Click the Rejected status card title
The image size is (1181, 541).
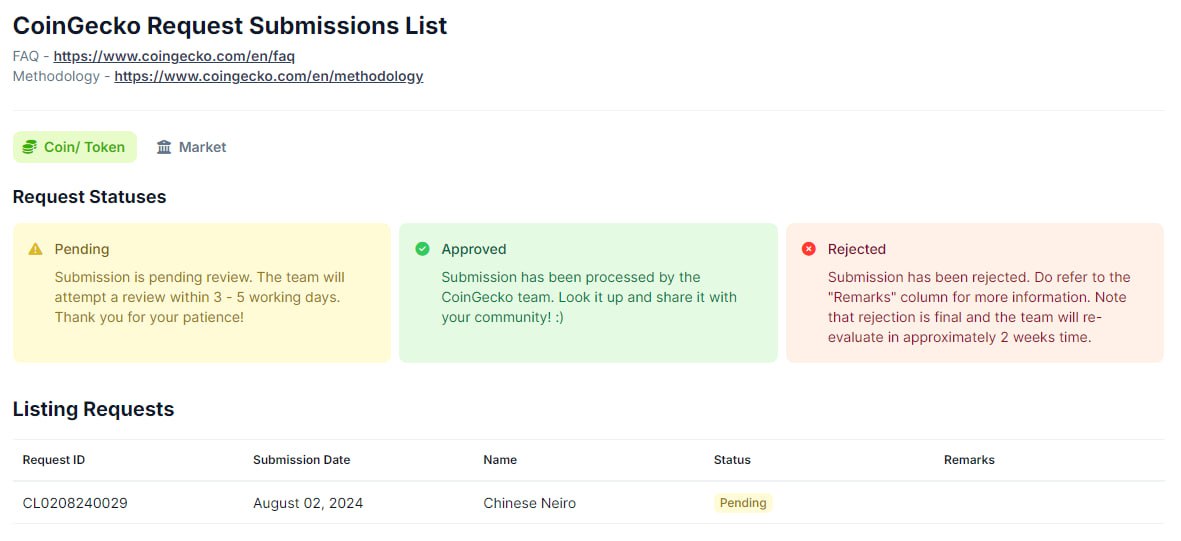click(x=857, y=249)
